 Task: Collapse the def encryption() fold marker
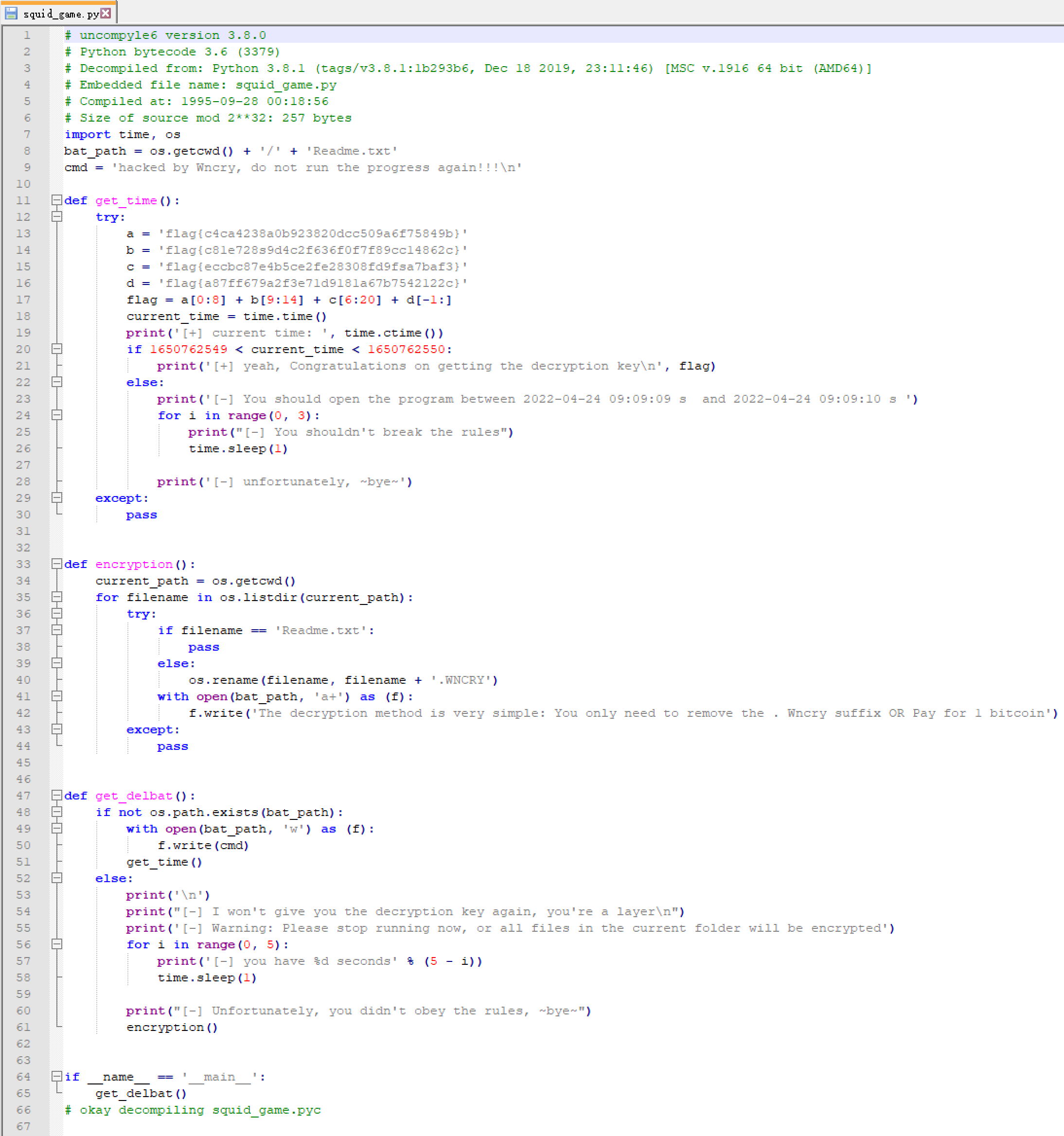point(56,564)
